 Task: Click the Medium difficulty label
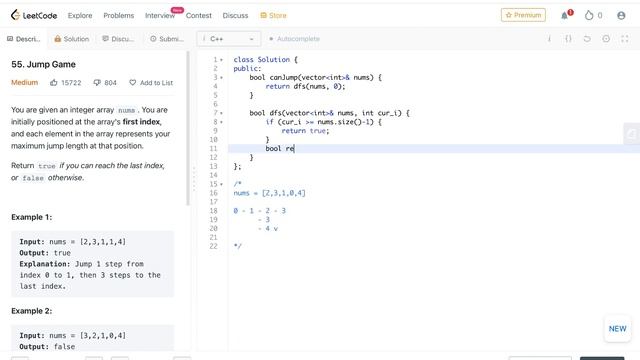click(24, 82)
